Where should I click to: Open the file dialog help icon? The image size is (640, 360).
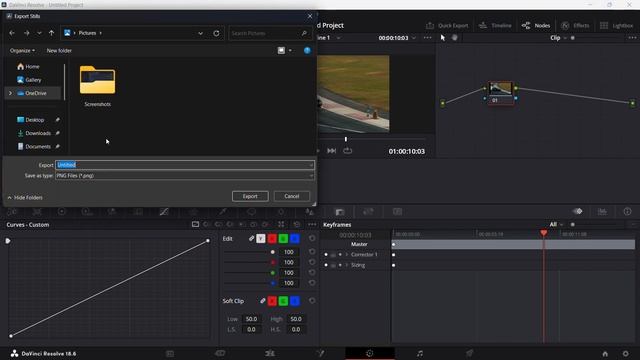click(307, 51)
